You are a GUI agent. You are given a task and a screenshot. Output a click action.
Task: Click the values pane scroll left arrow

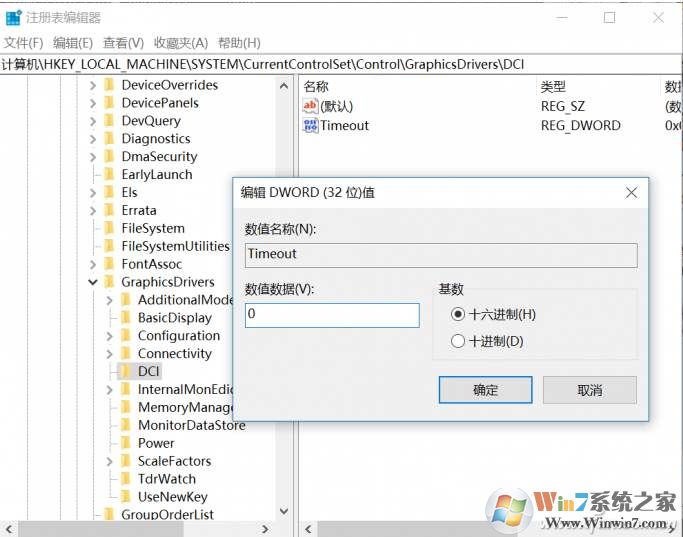[308, 529]
